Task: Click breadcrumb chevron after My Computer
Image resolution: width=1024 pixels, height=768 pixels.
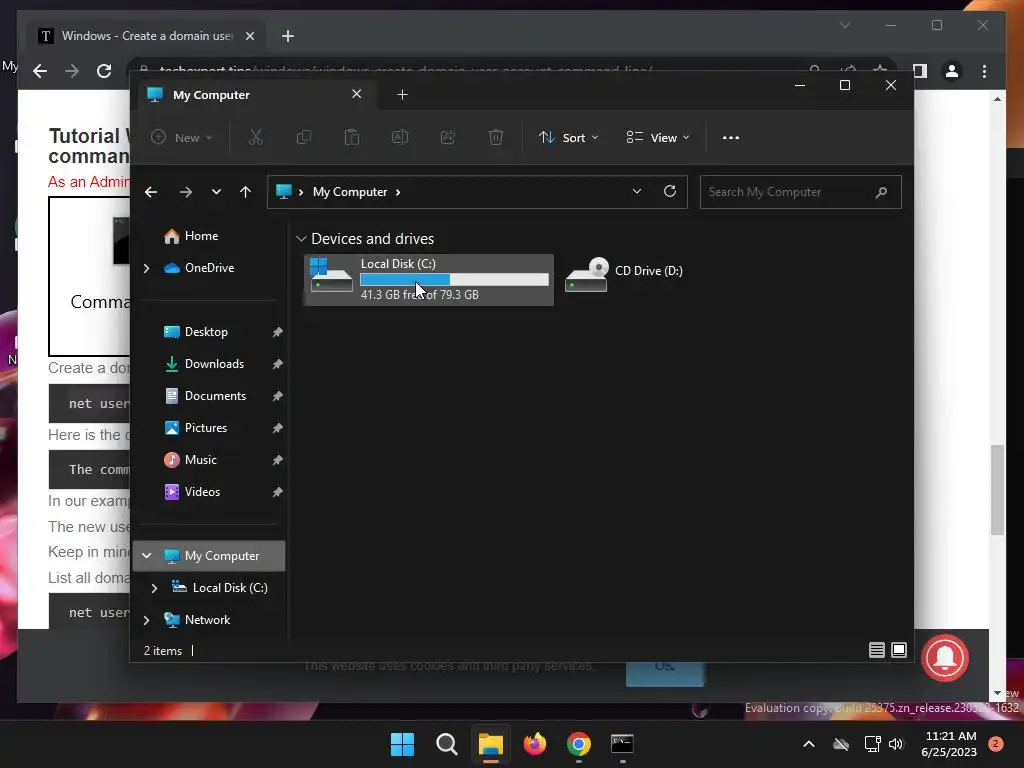Action: (x=398, y=192)
